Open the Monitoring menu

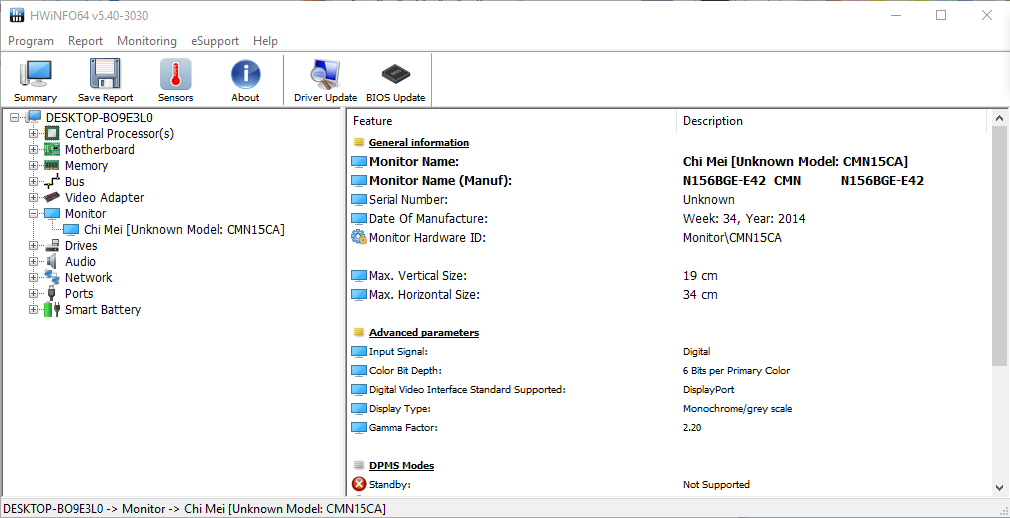147,41
